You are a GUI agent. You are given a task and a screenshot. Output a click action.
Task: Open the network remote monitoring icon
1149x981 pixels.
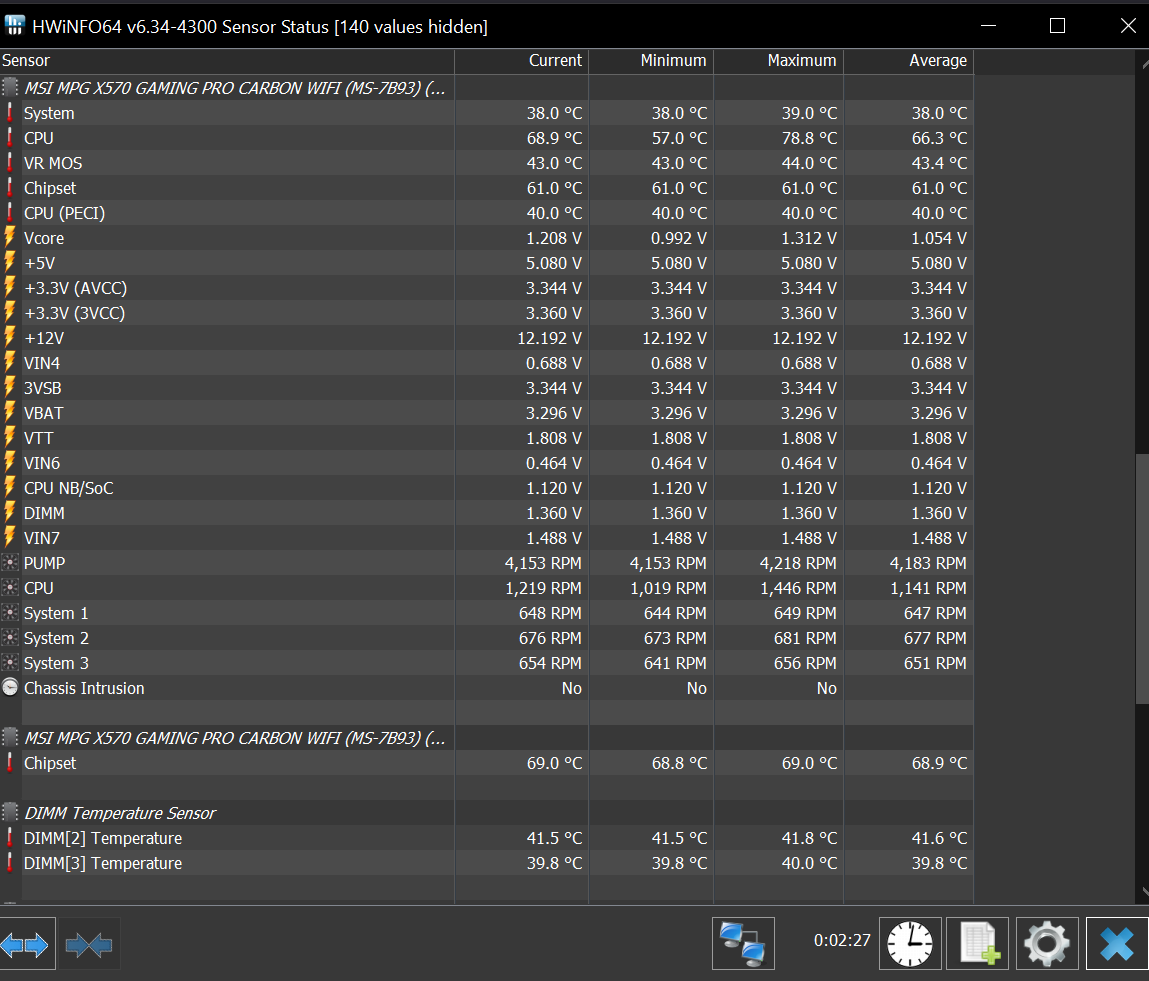point(743,944)
